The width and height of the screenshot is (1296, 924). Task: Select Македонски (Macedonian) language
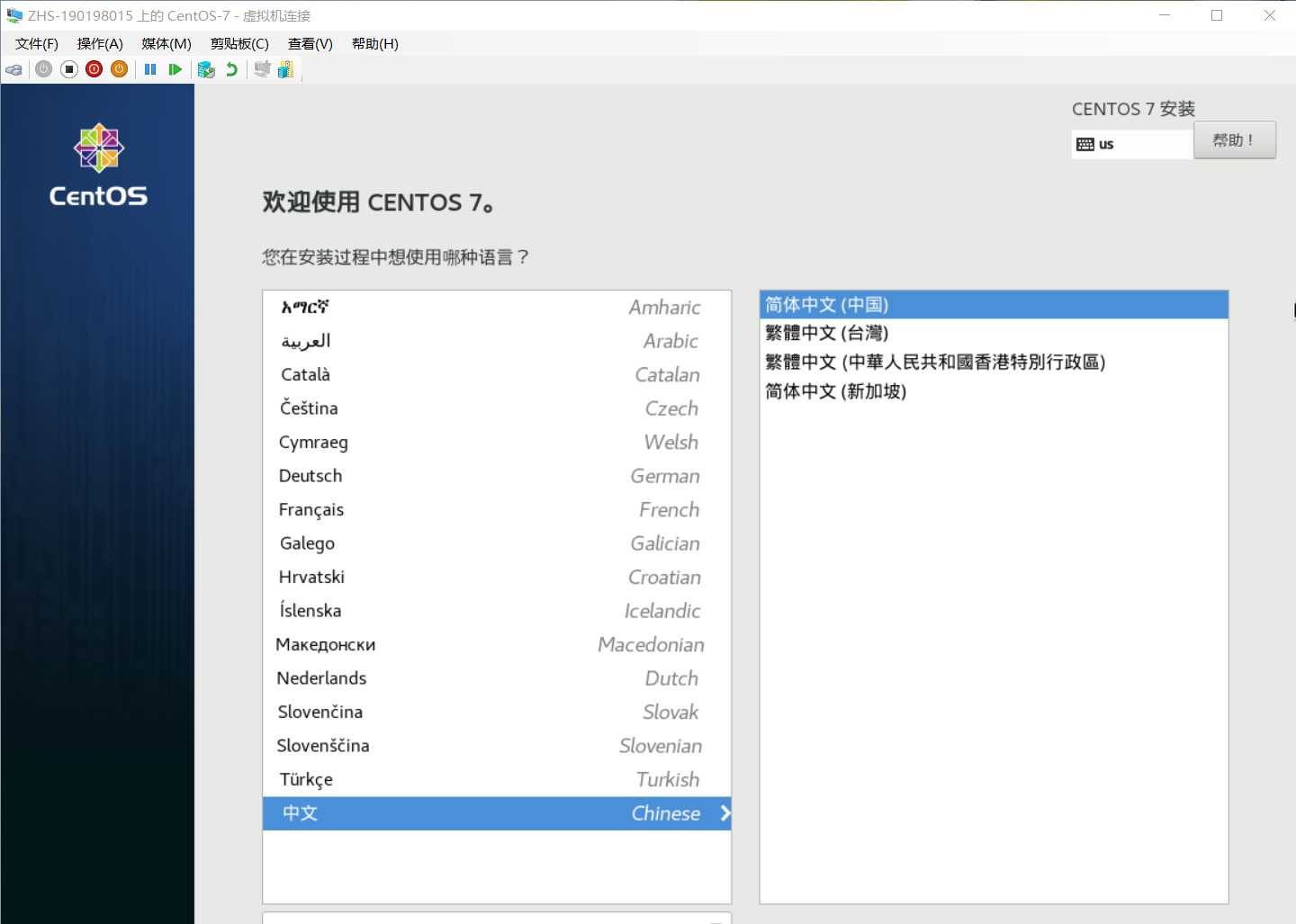[497, 645]
